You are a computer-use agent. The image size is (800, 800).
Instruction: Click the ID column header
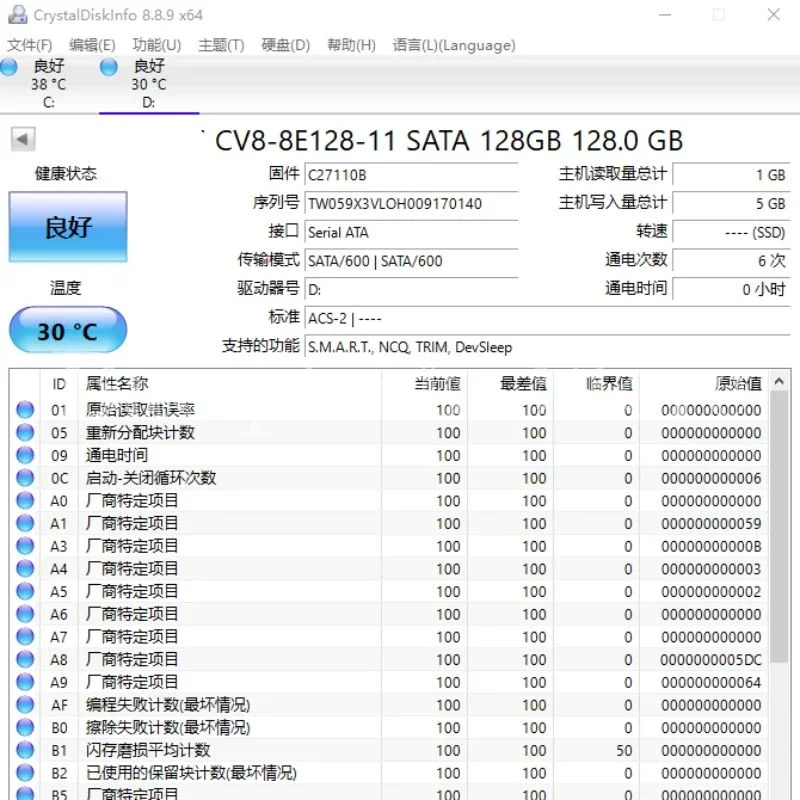[59, 384]
